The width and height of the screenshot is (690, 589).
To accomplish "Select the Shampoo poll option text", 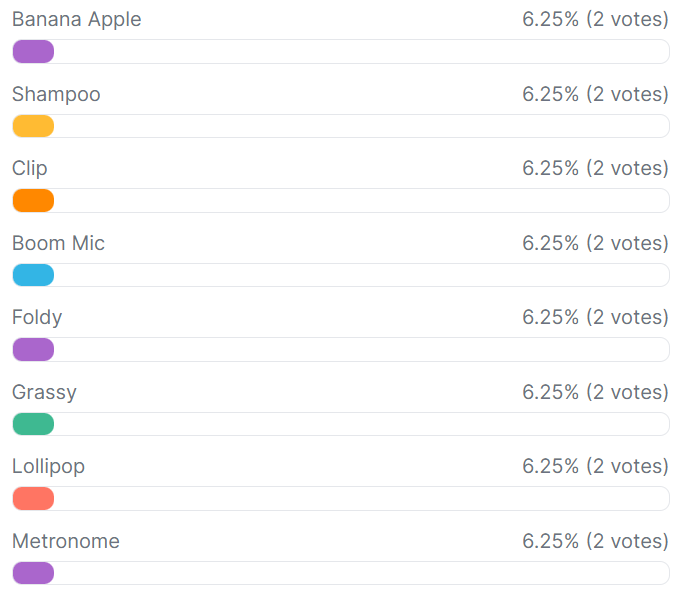I will [56, 94].
